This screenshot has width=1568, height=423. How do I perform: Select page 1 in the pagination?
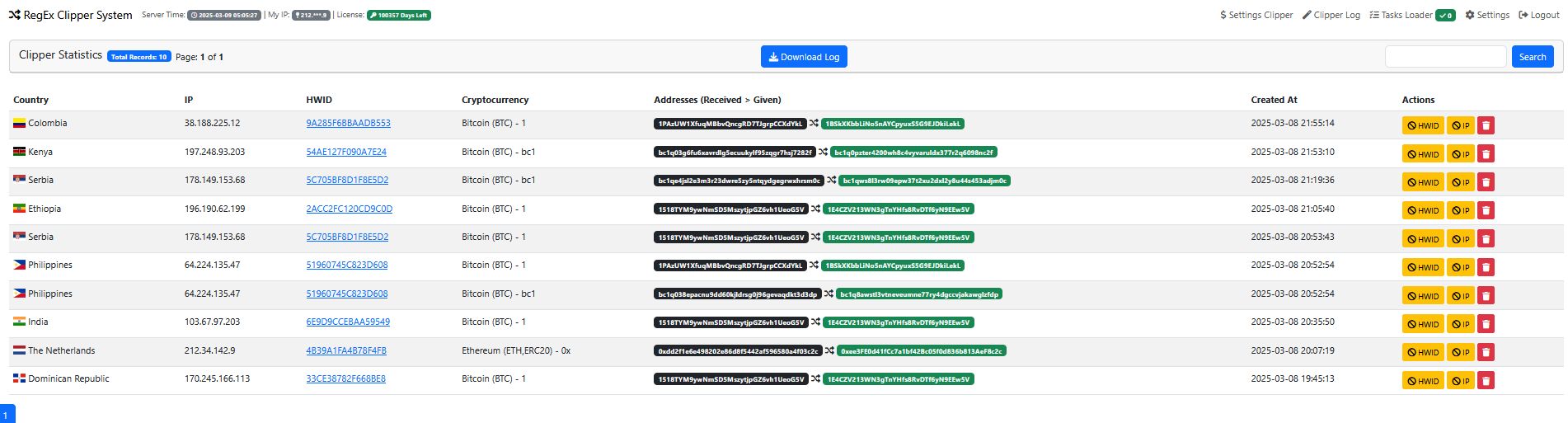5,416
